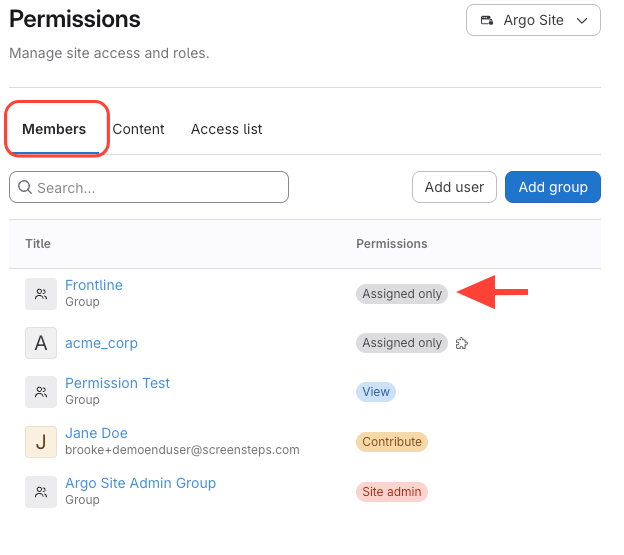This screenshot has width=624, height=555.
Task: Click the Site admin permission badge
Action: (x=392, y=492)
